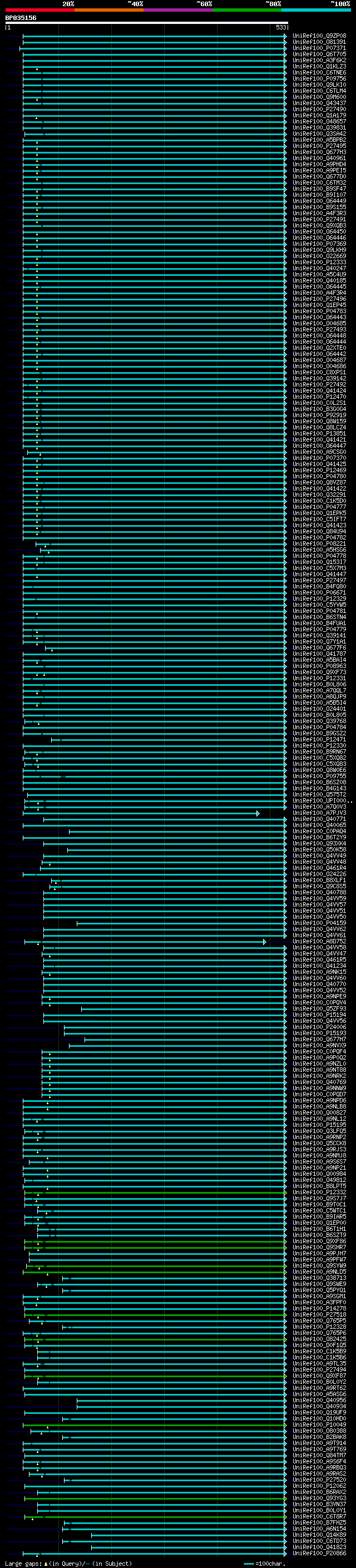356x1568 pixels.
Task: Open hit UniRef100_Q41234
Action: (x=319, y=966)
